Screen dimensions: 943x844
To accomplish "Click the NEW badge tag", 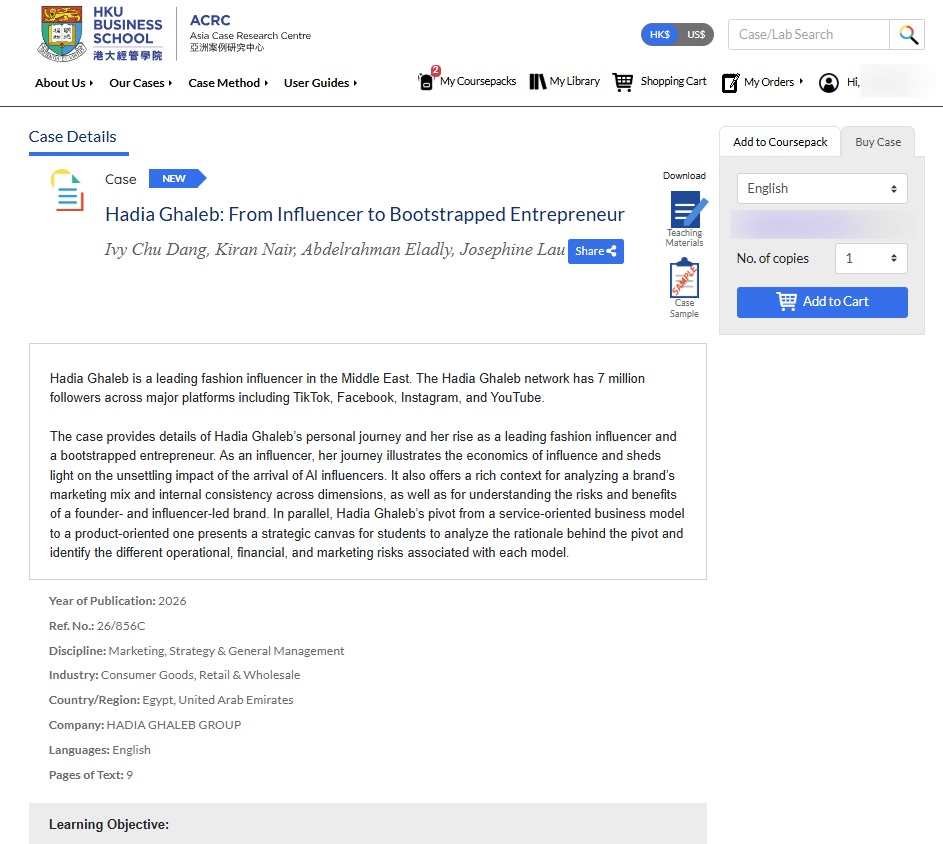I will pos(177,179).
